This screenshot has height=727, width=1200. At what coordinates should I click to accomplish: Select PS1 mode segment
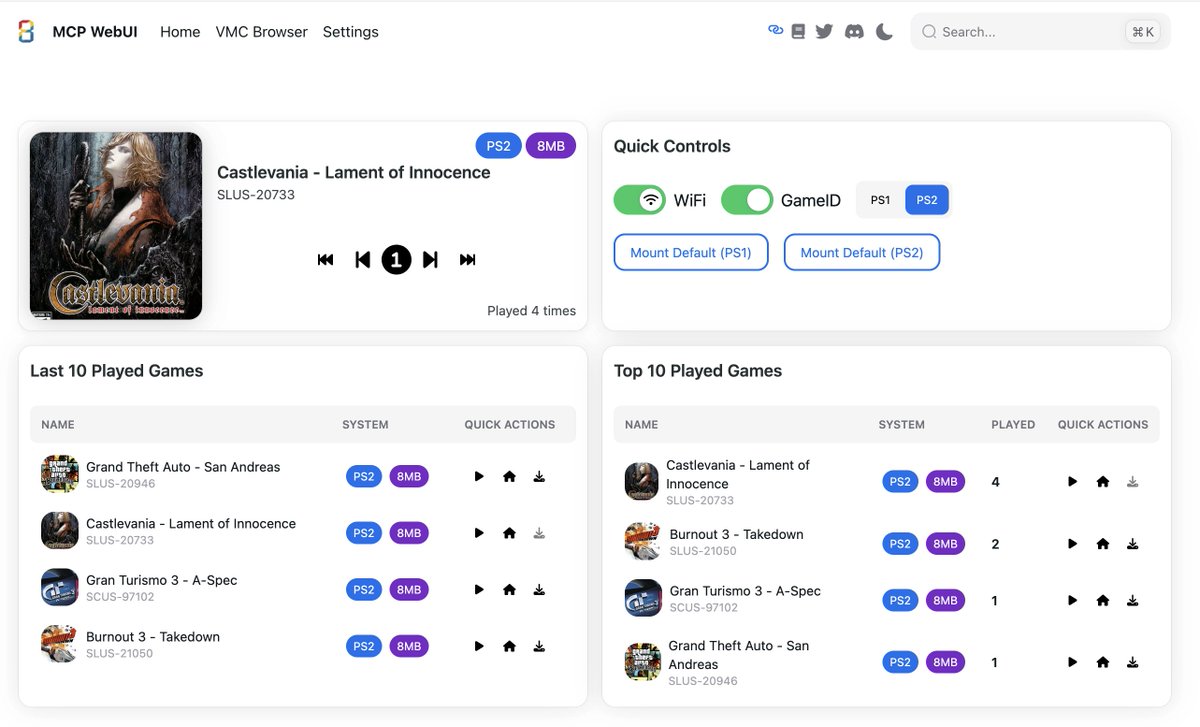coord(880,200)
